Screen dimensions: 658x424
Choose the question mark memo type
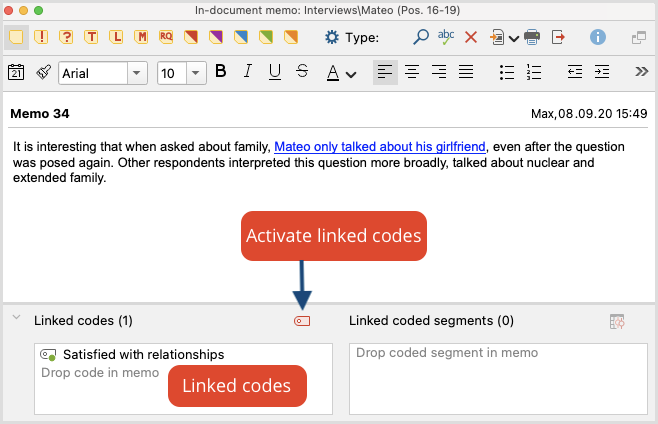[66, 37]
